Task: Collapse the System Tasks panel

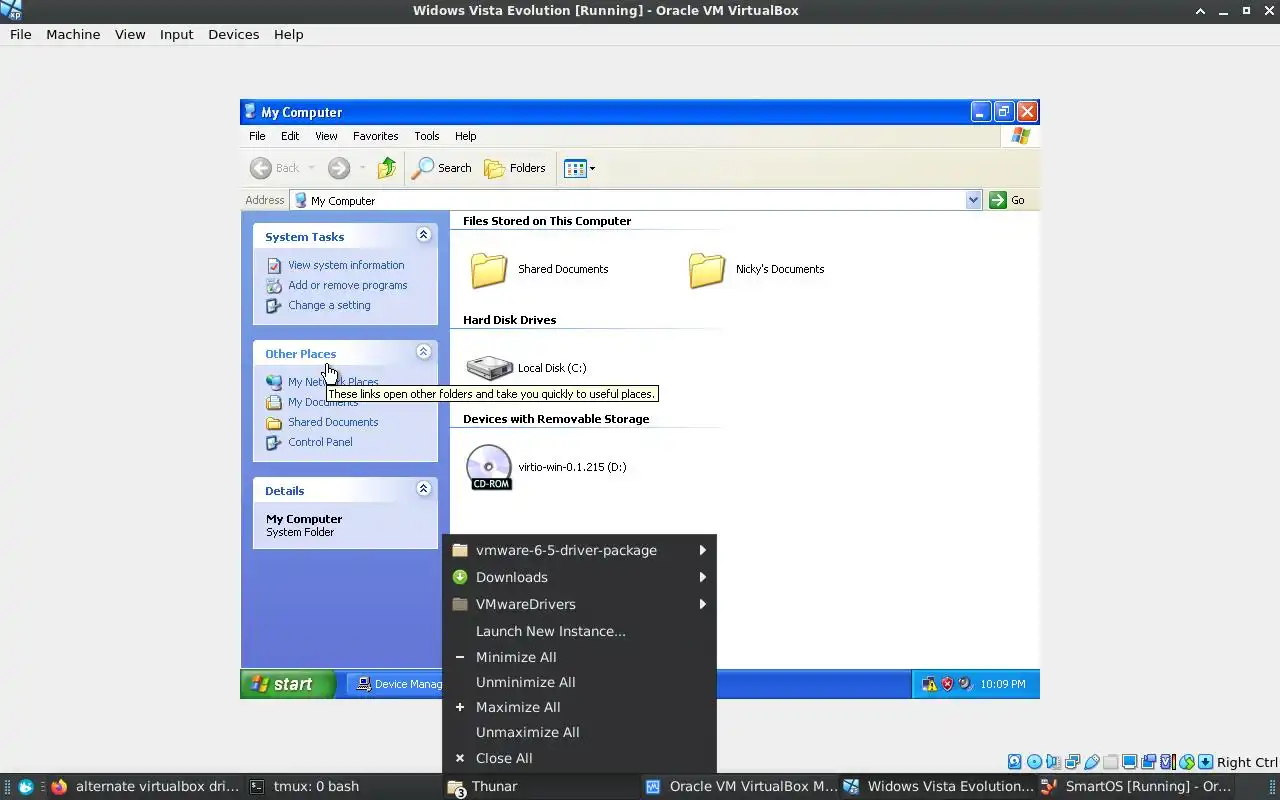Action: point(423,234)
